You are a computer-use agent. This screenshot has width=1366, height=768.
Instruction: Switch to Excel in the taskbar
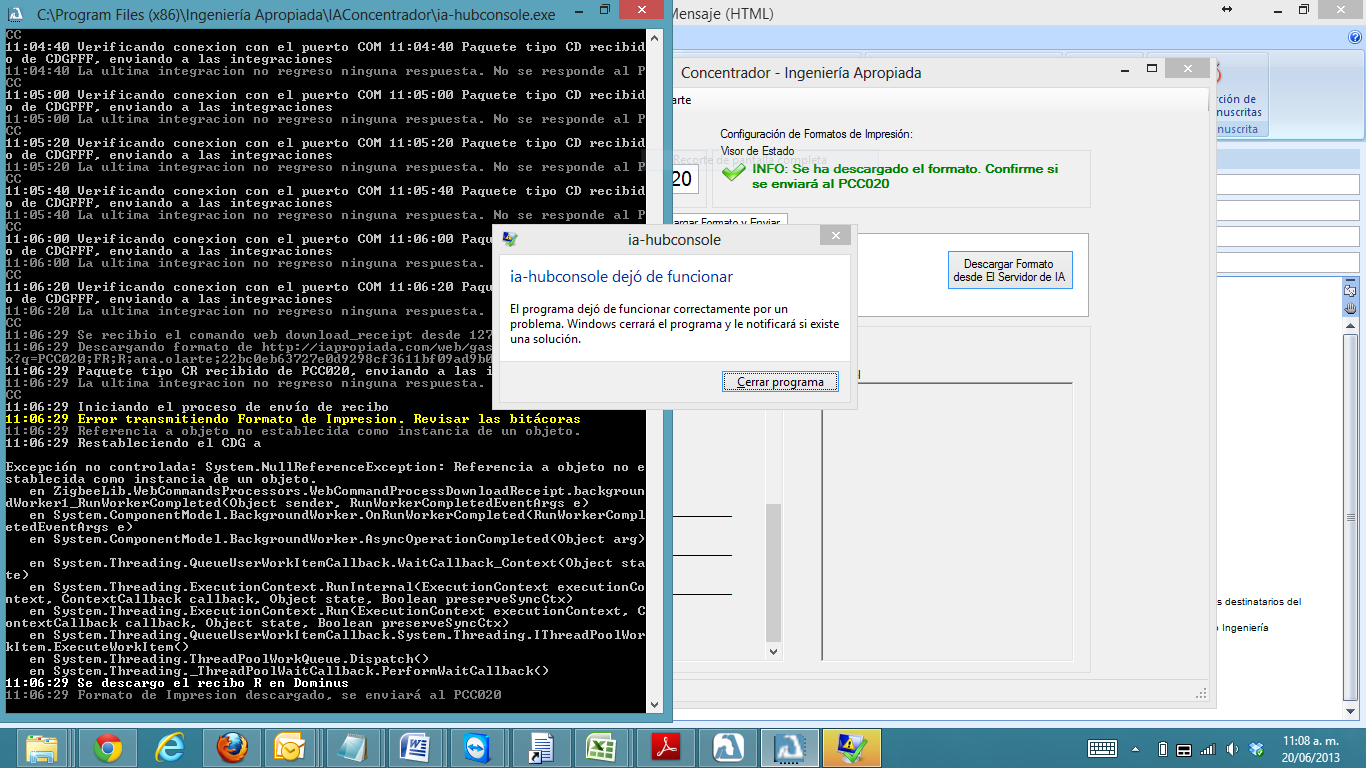[x=600, y=748]
